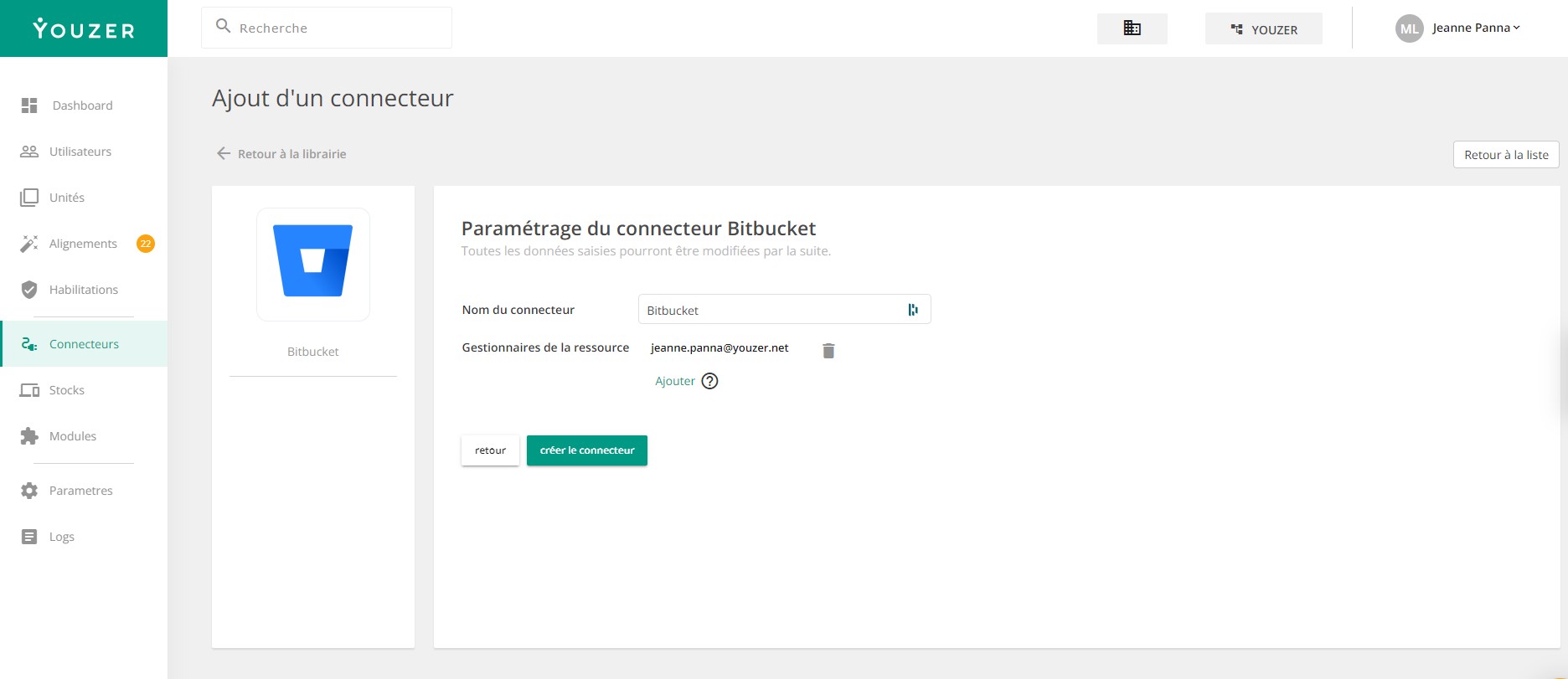Navigate to Habilitations
Screen dimensions: 1568x679
[84, 290]
